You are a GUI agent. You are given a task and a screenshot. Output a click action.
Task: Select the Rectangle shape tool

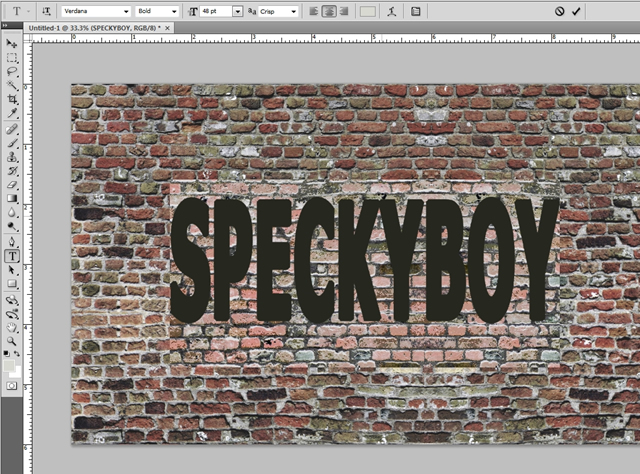[x=11, y=284]
